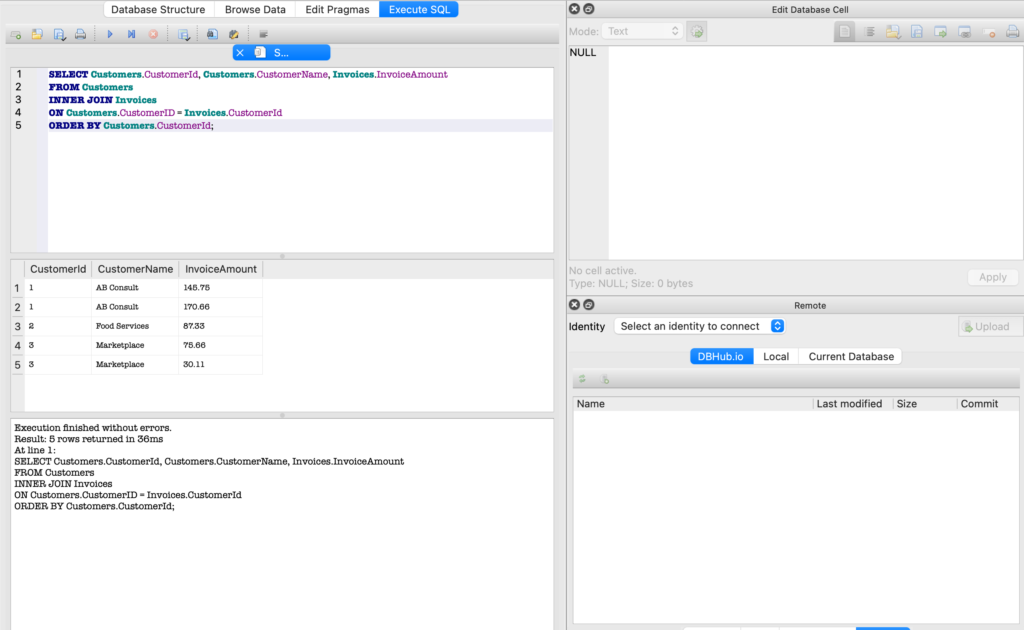The image size is (1024, 630).
Task: Execute the current line only
Action: [x=131, y=34]
